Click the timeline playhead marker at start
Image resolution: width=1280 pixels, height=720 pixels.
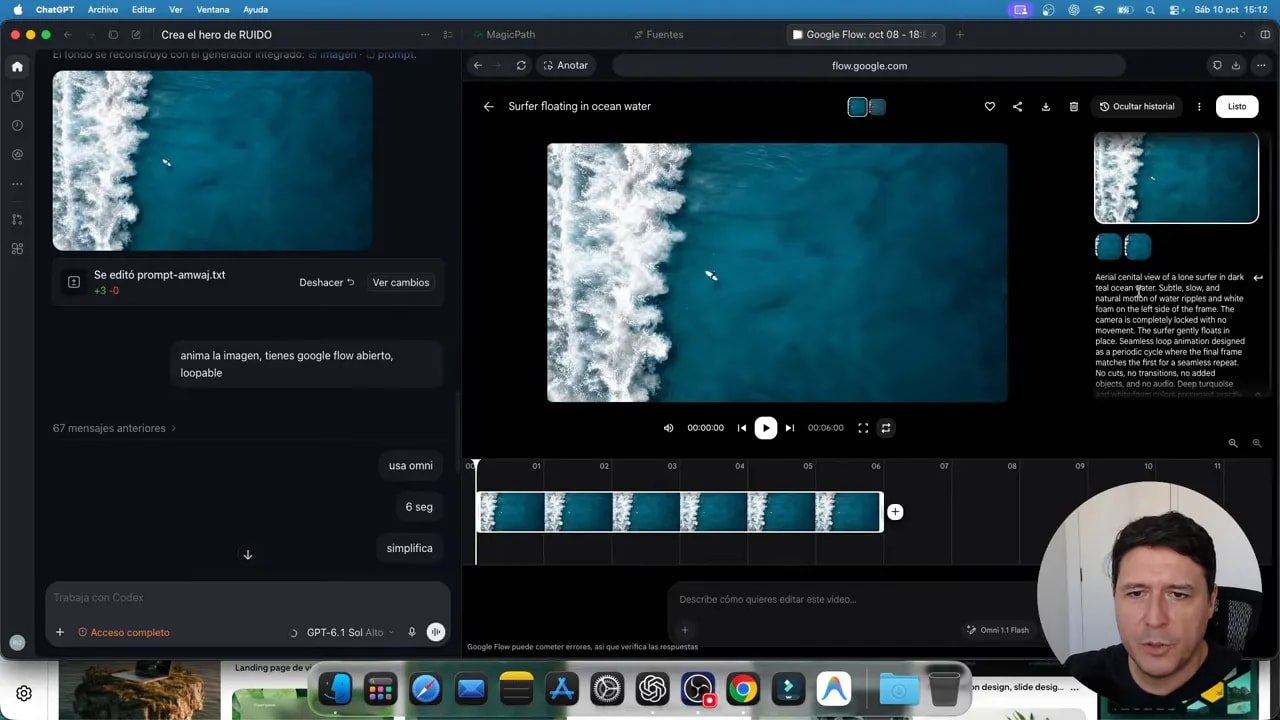pos(476,465)
